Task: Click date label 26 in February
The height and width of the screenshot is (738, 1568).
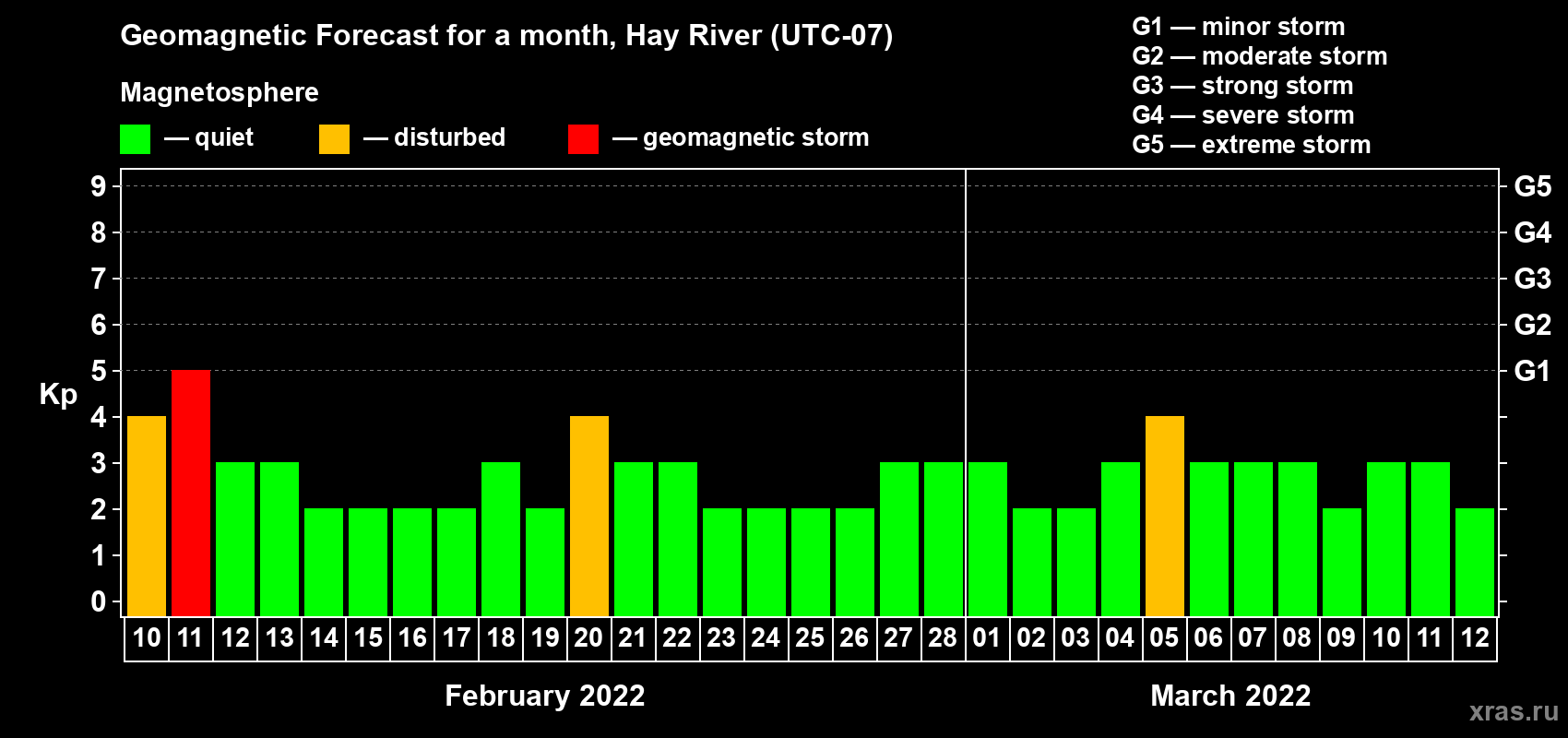Action: [x=854, y=637]
